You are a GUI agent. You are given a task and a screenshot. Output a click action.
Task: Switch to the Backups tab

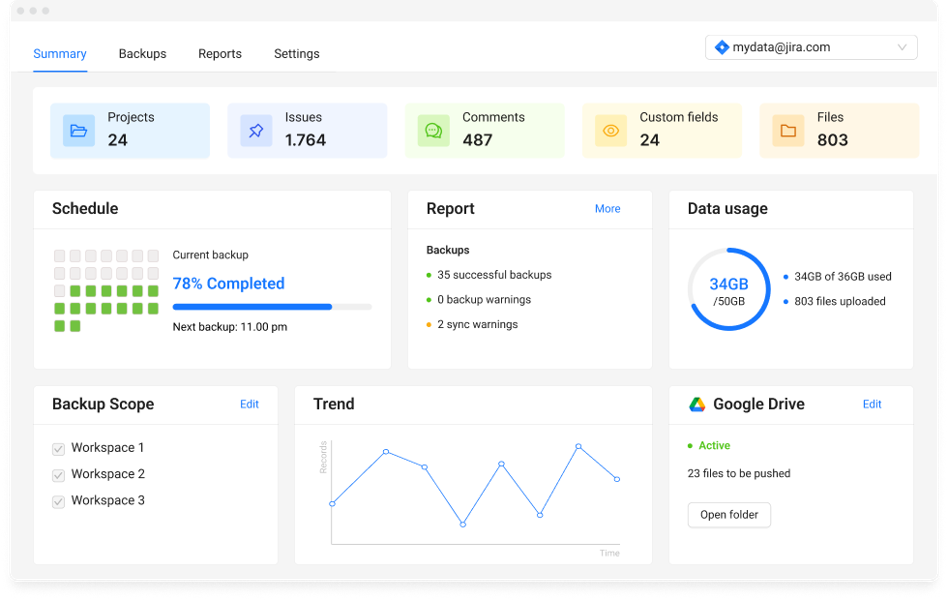pyautogui.click(x=143, y=54)
